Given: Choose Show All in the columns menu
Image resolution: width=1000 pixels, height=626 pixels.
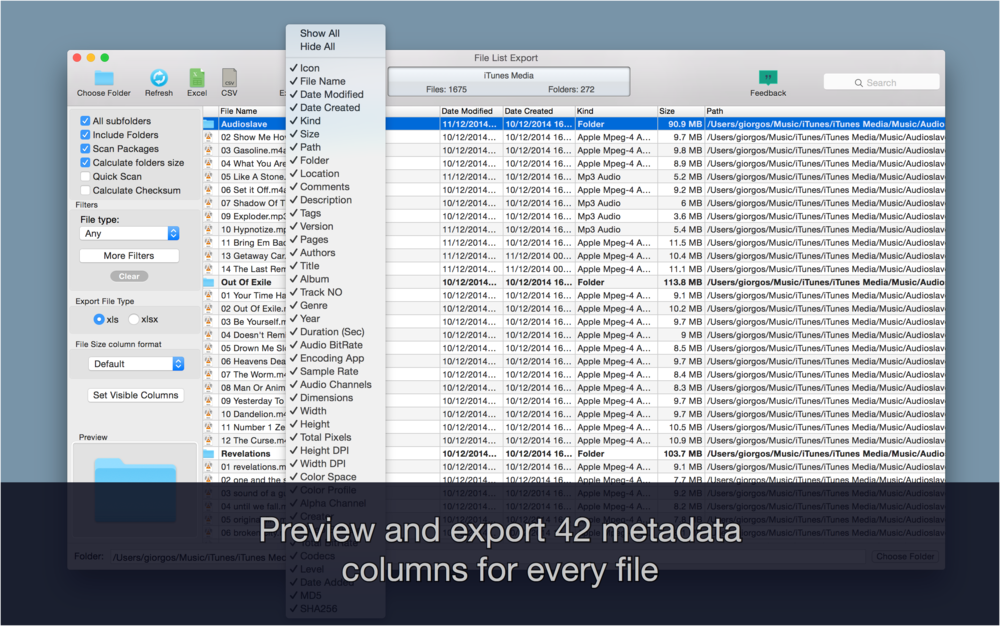Looking at the screenshot, I should [319, 34].
